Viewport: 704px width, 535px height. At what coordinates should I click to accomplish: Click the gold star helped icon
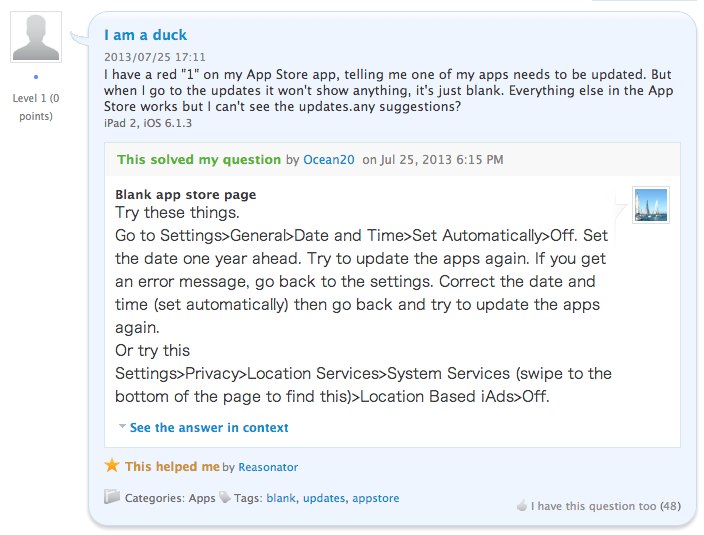coord(112,466)
